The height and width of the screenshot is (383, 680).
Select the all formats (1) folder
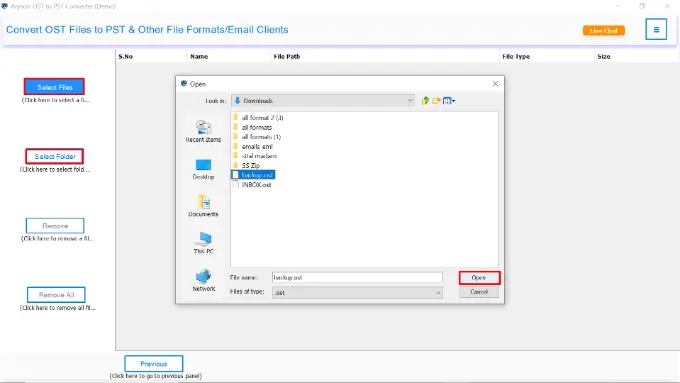[x=257, y=137]
